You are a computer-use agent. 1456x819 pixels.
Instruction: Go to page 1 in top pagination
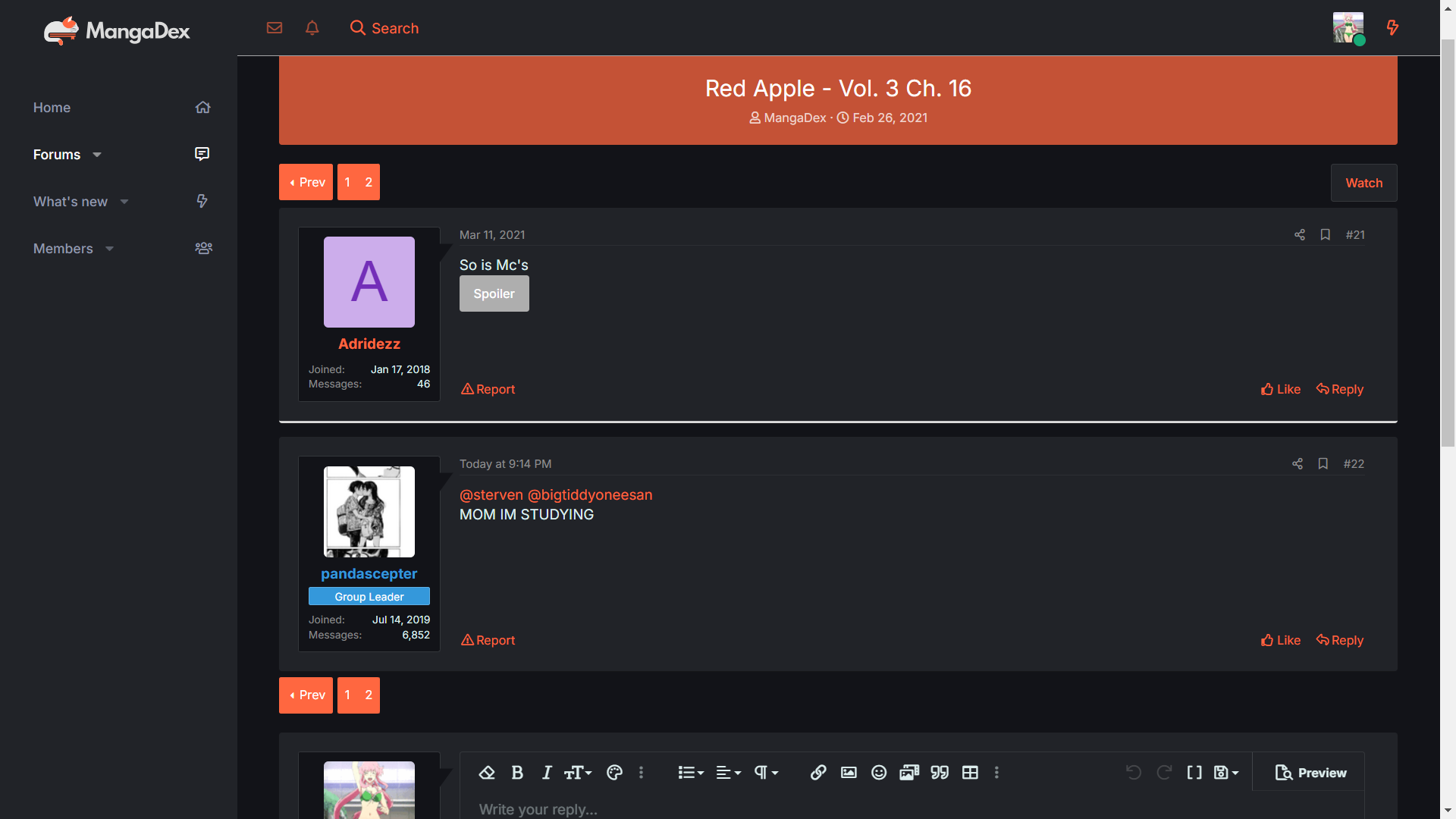pos(347,182)
